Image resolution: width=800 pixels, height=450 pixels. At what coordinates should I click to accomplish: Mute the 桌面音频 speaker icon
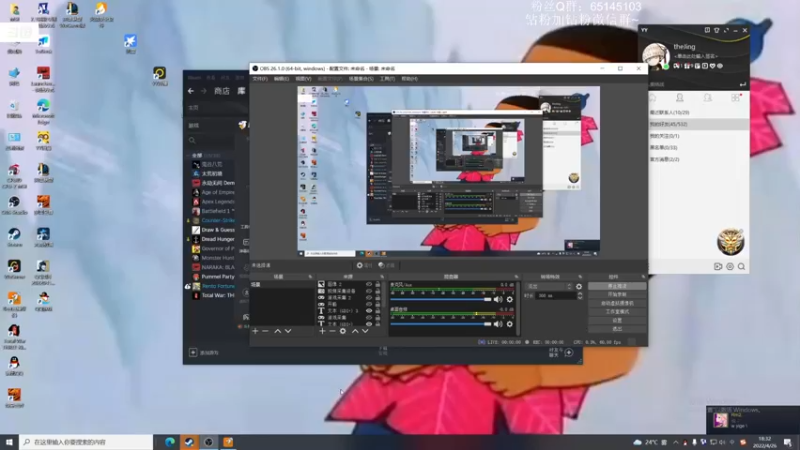click(498, 324)
